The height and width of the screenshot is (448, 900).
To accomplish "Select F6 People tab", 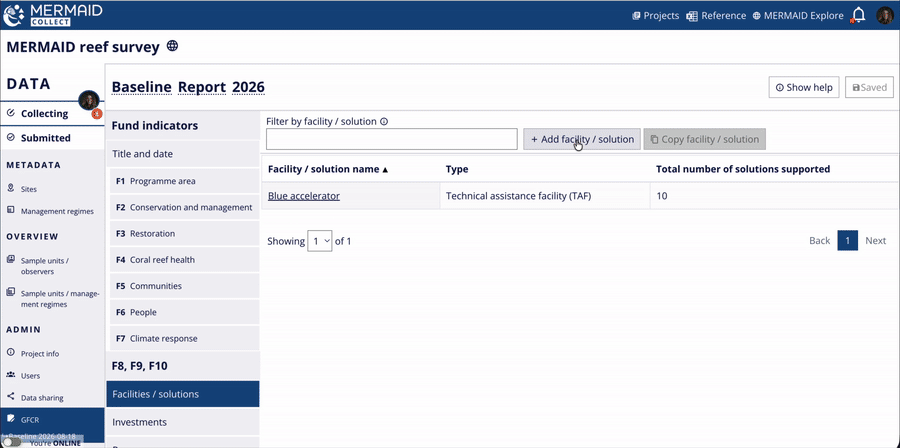I will click(185, 312).
